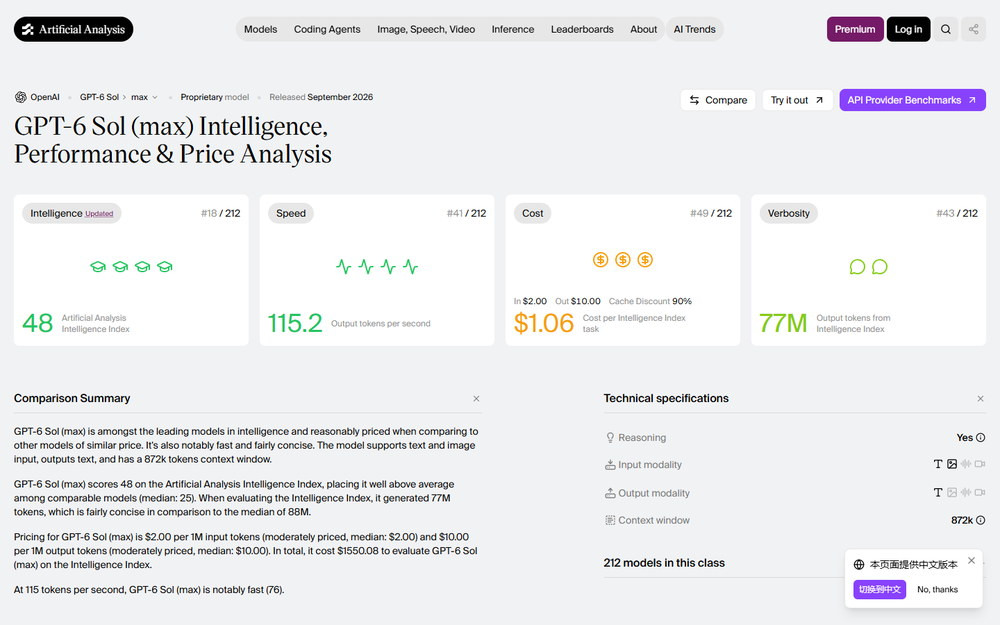Screen dimensions: 1000x625
Task: Click the Compare button
Action: point(718,100)
